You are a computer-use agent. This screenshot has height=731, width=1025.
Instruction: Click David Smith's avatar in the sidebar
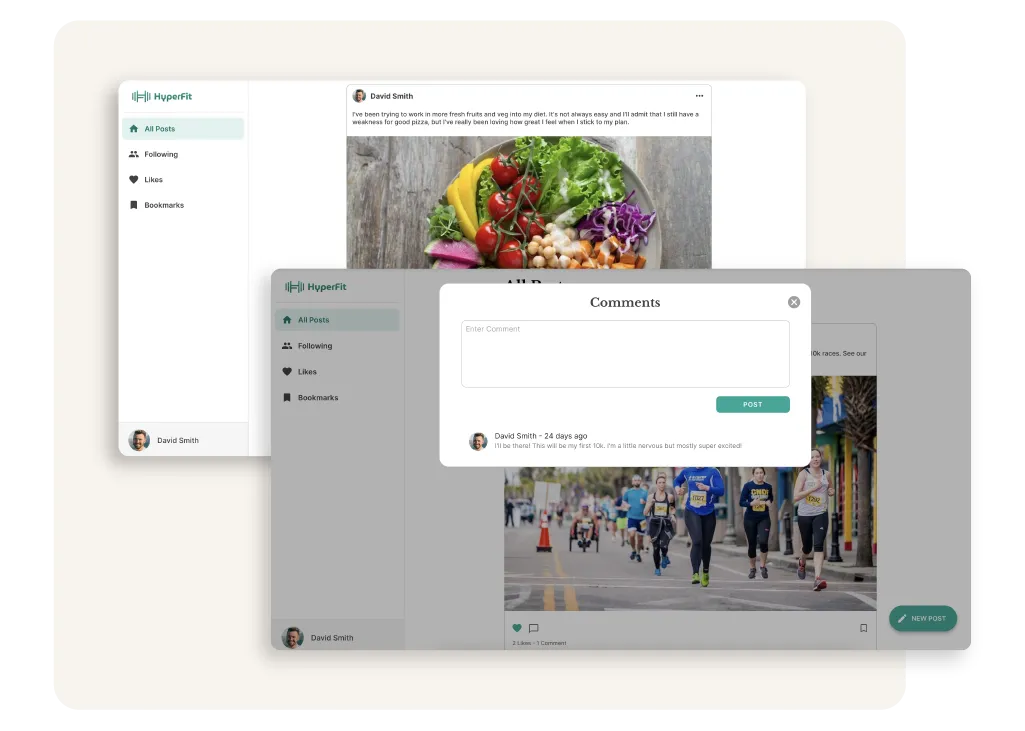coord(293,637)
